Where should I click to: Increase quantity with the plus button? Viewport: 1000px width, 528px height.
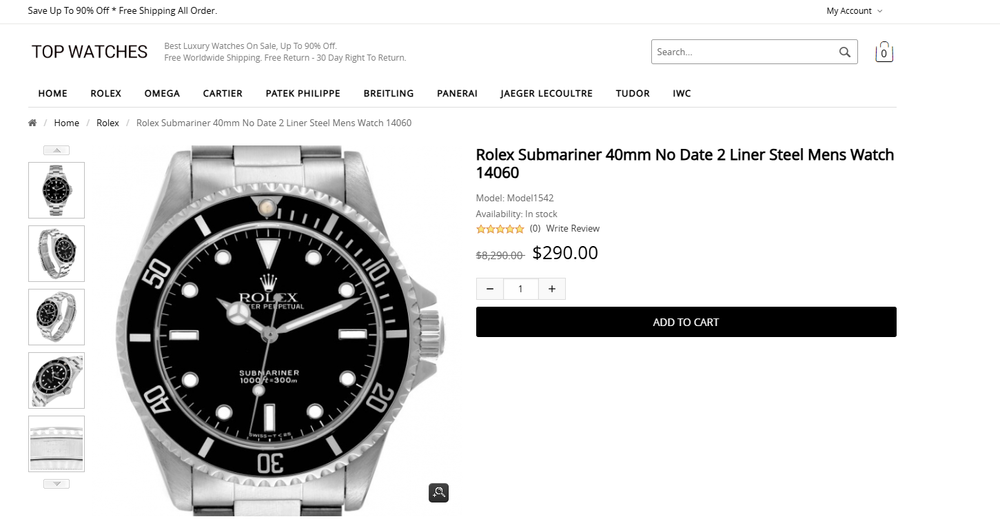point(552,289)
